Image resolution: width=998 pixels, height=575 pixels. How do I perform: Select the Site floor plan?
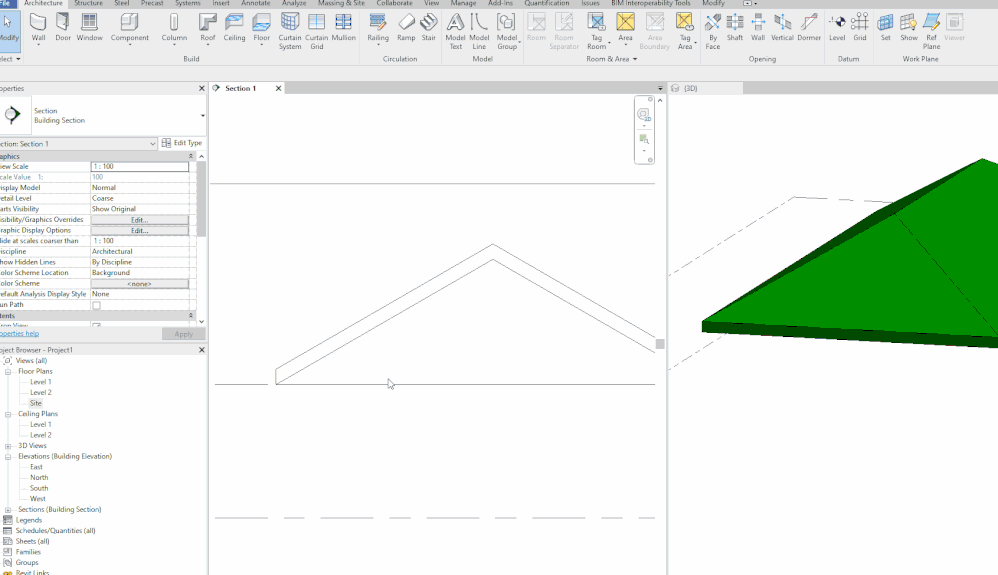pos(36,403)
